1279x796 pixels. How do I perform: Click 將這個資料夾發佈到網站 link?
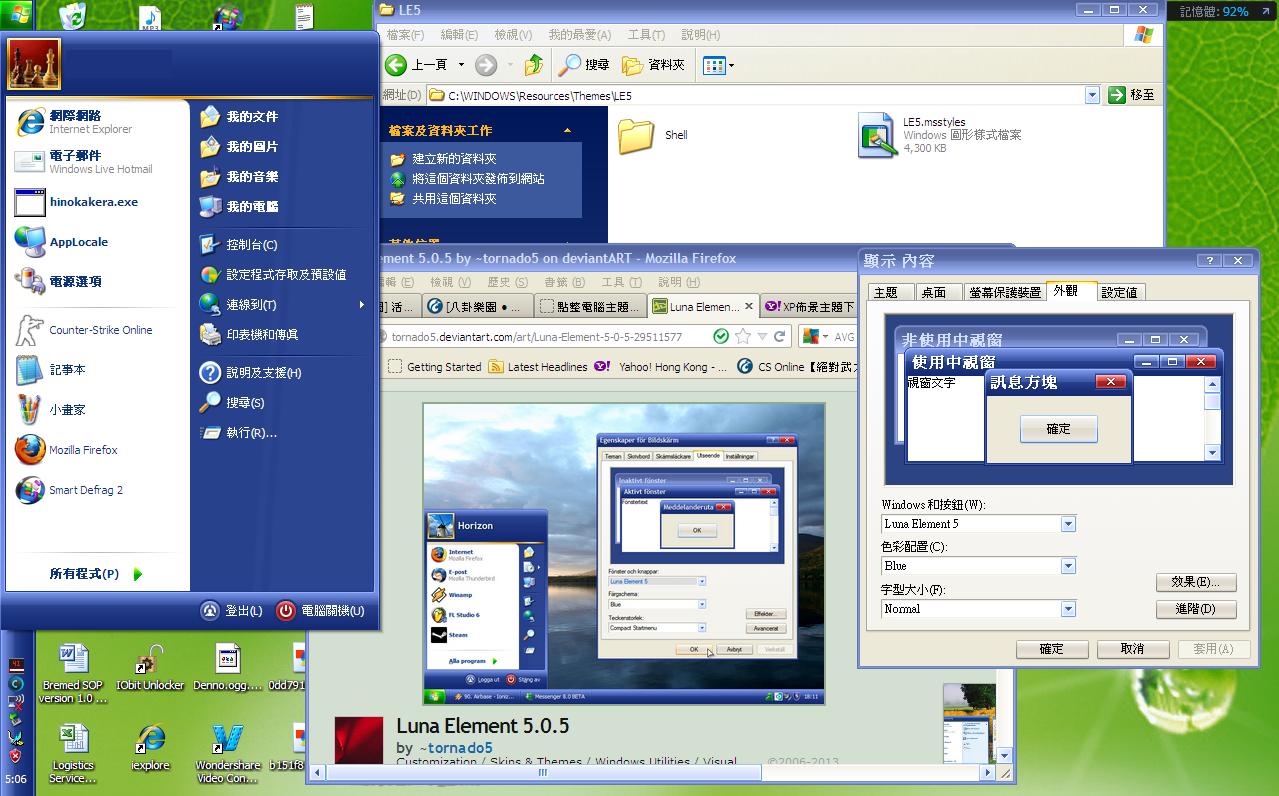[x=478, y=179]
